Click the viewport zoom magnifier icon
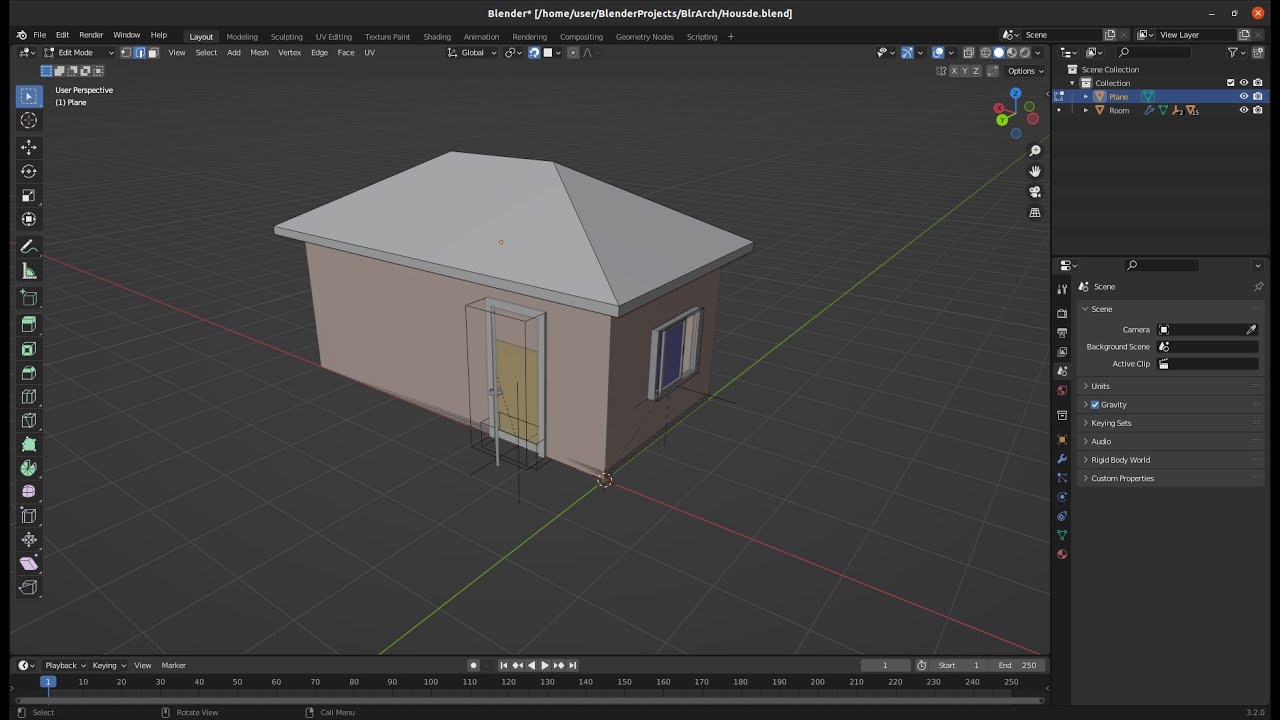The image size is (1280, 720). (1035, 150)
